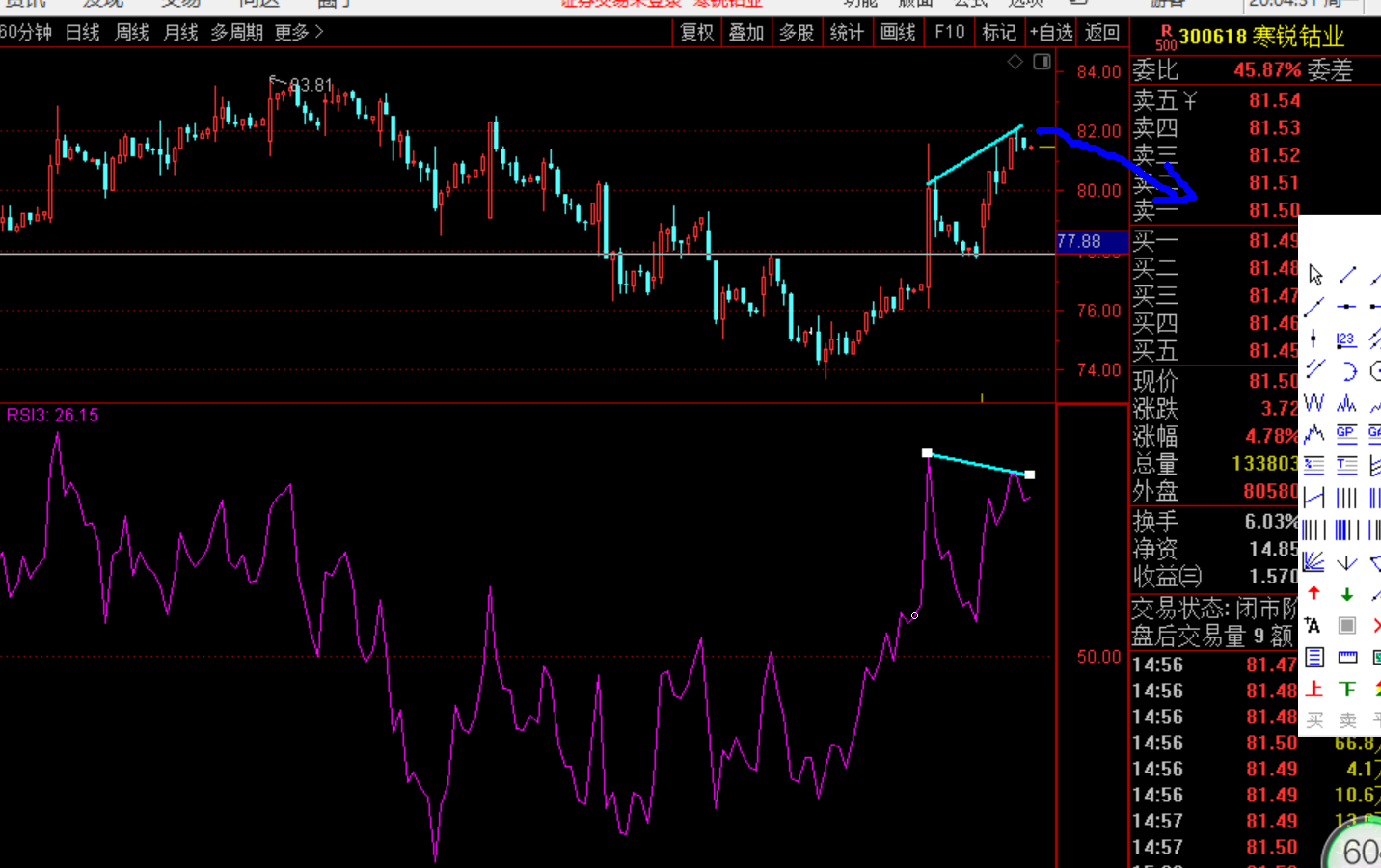Pick the arc drawing tool

click(x=1347, y=371)
